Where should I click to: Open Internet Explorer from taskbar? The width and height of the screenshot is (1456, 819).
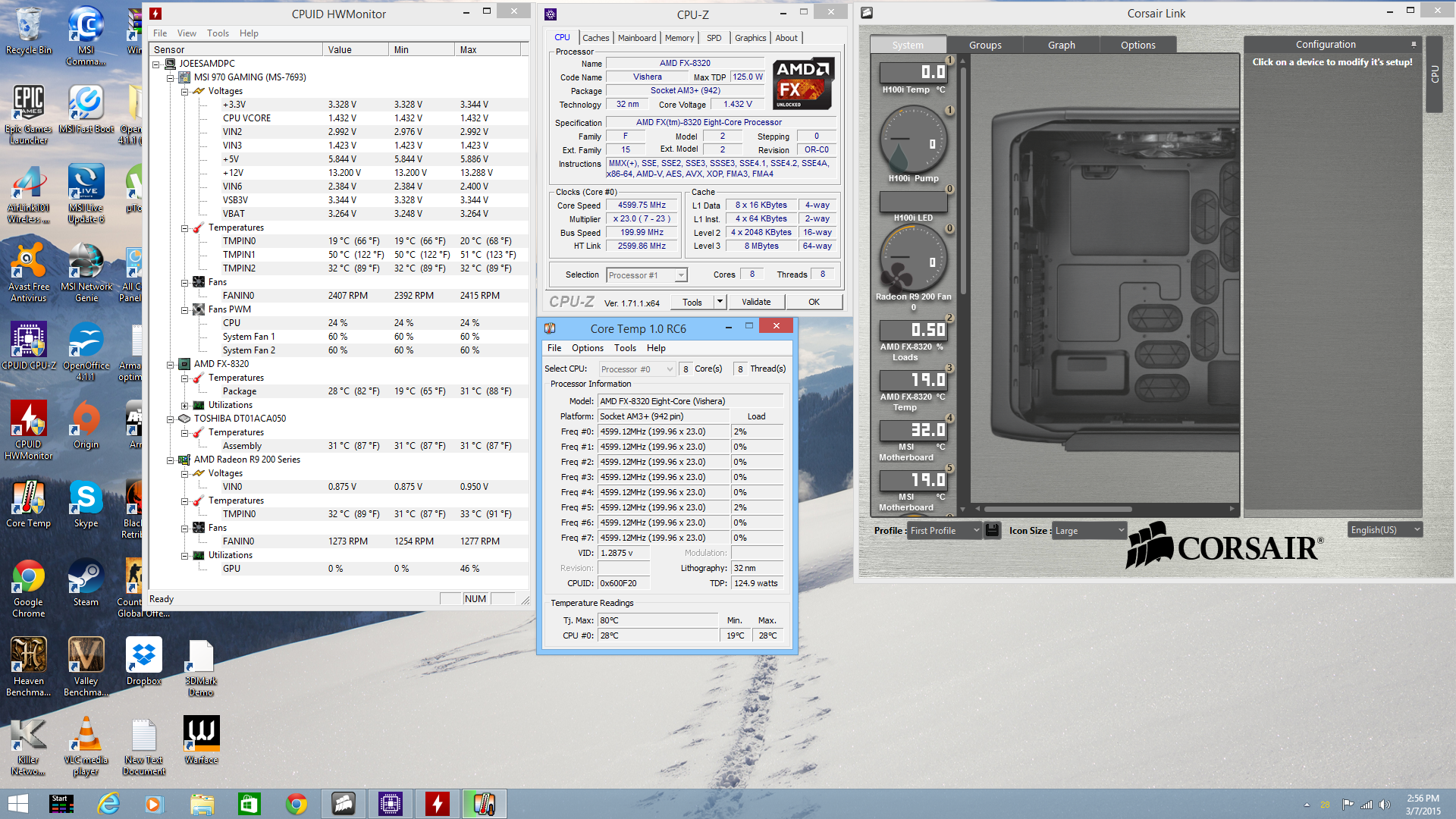[x=108, y=804]
